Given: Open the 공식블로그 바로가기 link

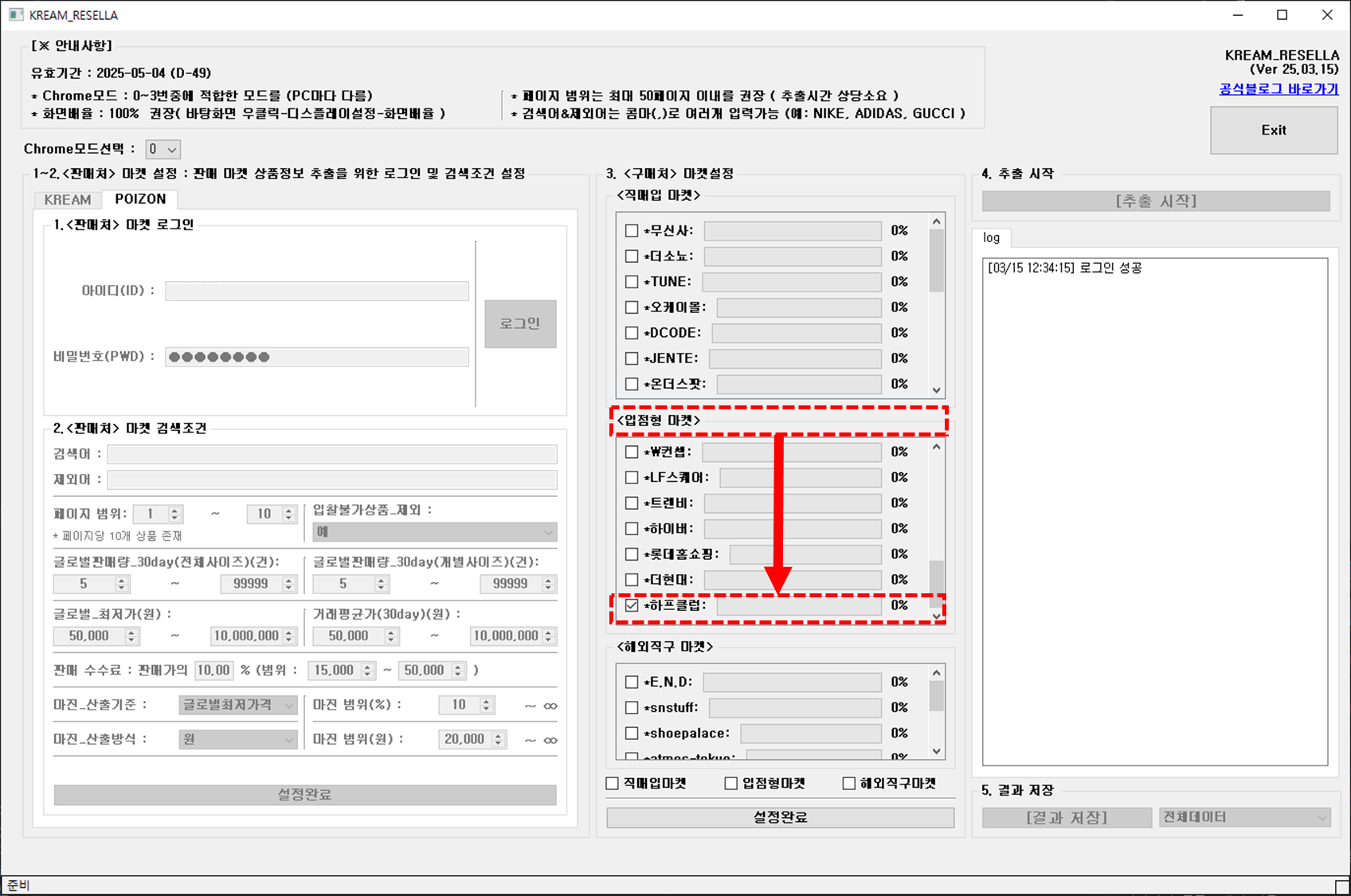Looking at the screenshot, I should pyautogui.click(x=1279, y=89).
